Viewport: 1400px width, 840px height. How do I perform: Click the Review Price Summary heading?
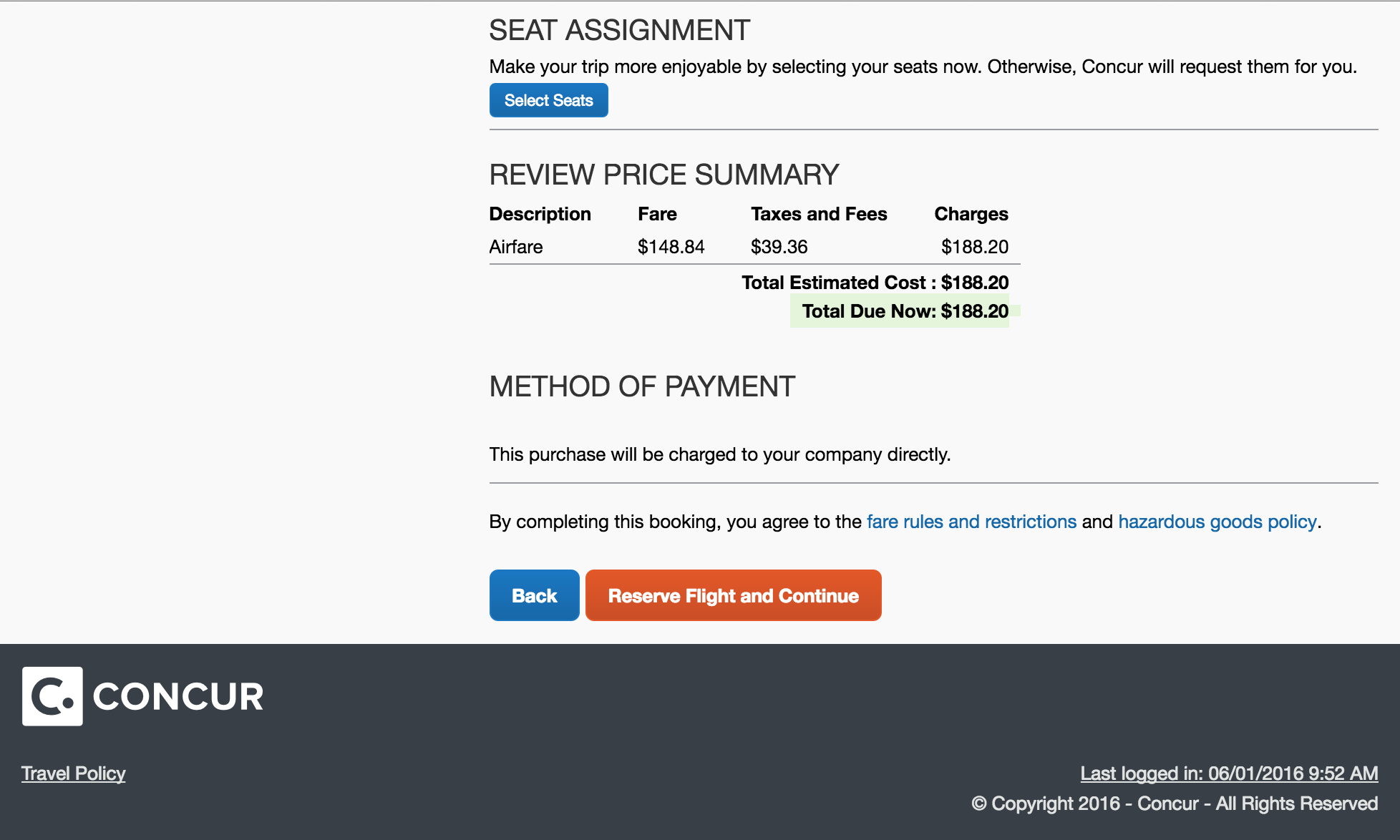click(x=663, y=175)
